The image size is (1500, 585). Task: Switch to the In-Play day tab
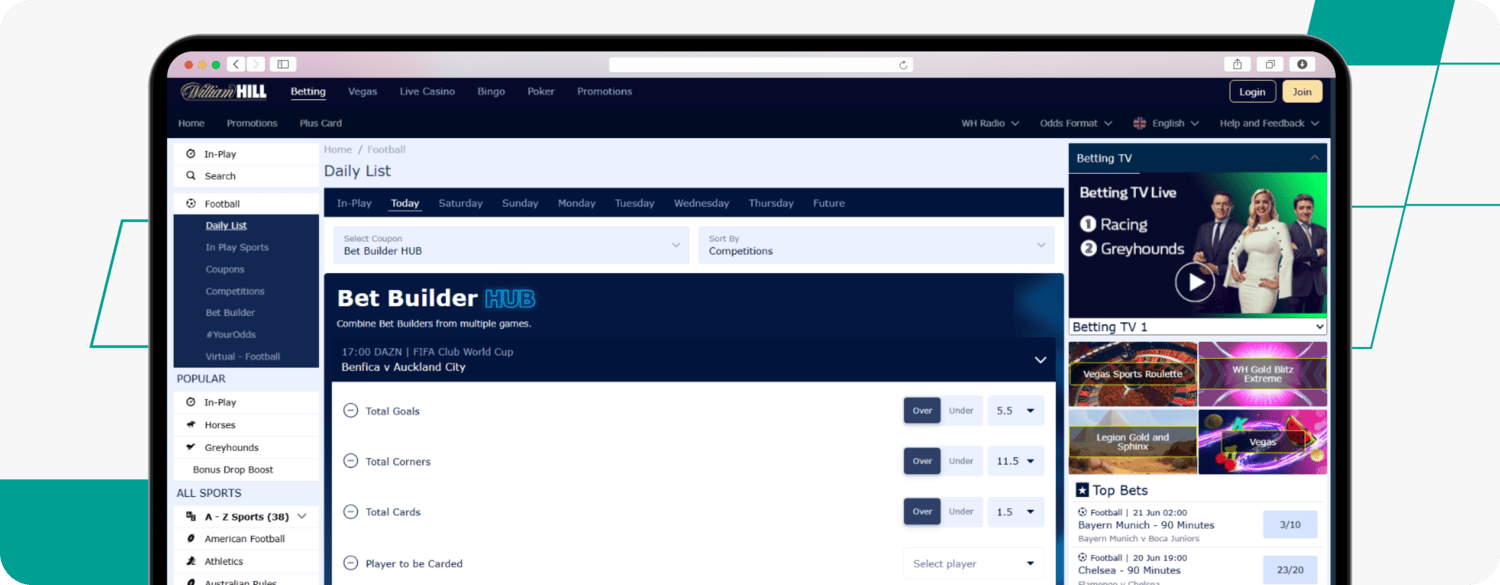coord(354,203)
